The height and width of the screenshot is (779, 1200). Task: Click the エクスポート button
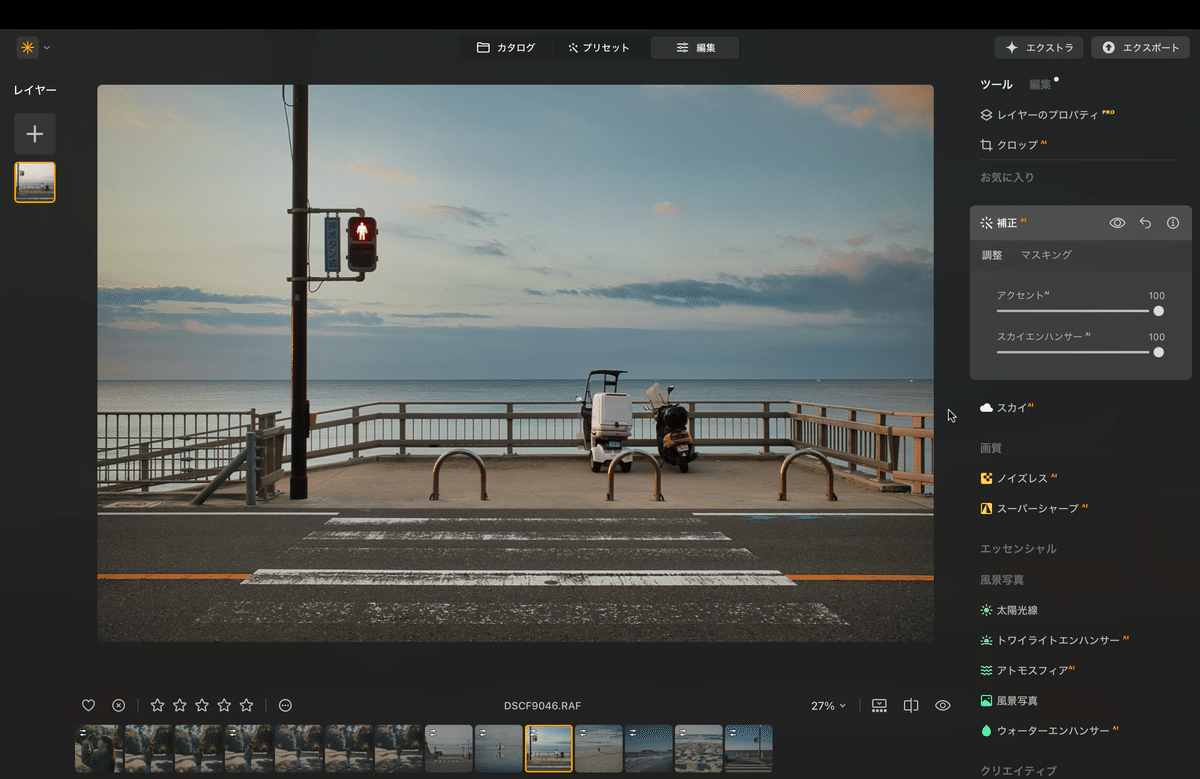pos(1139,47)
